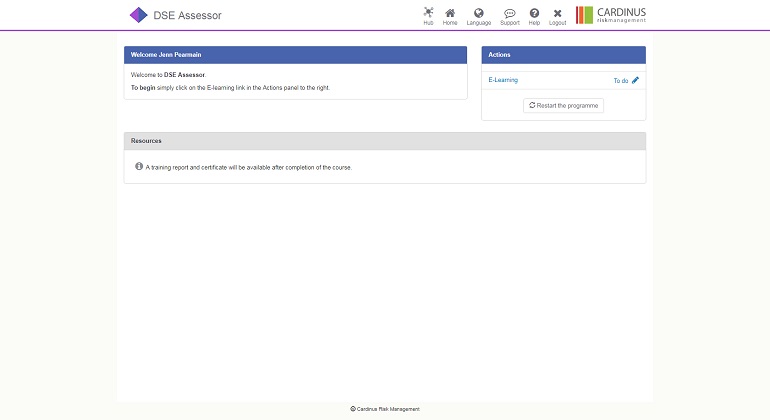Go to Home via house icon
The image size is (770, 420).
click(450, 13)
